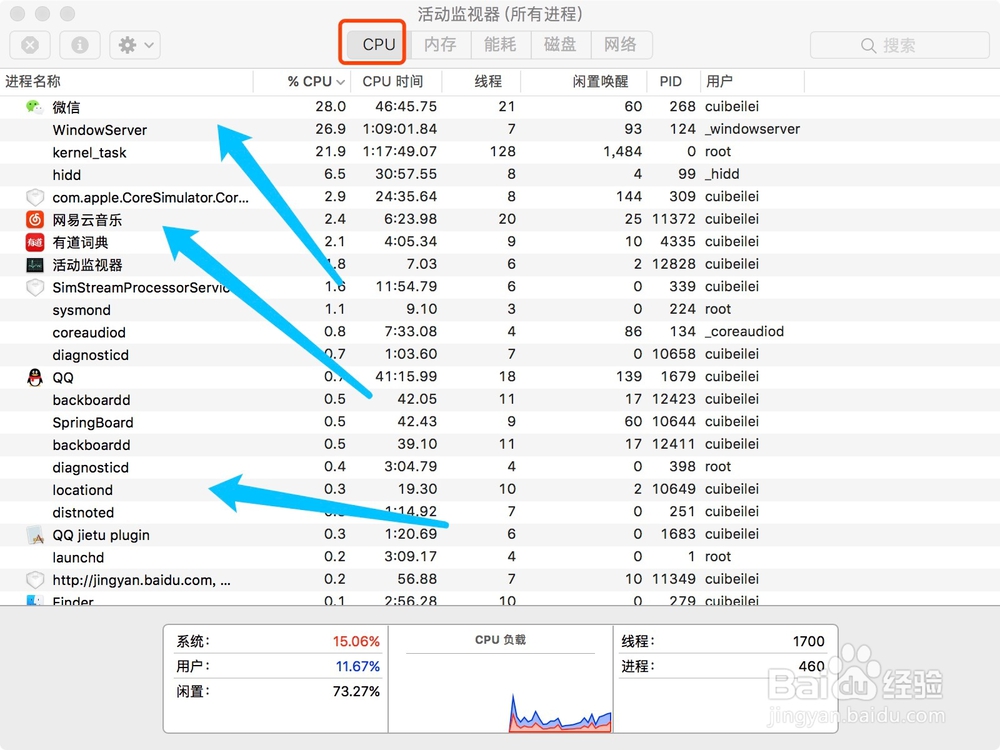Open the process info inspector icon
The height and width of the screenshot is (750, 1000).
pyautogui.click(x=80, y=45)
